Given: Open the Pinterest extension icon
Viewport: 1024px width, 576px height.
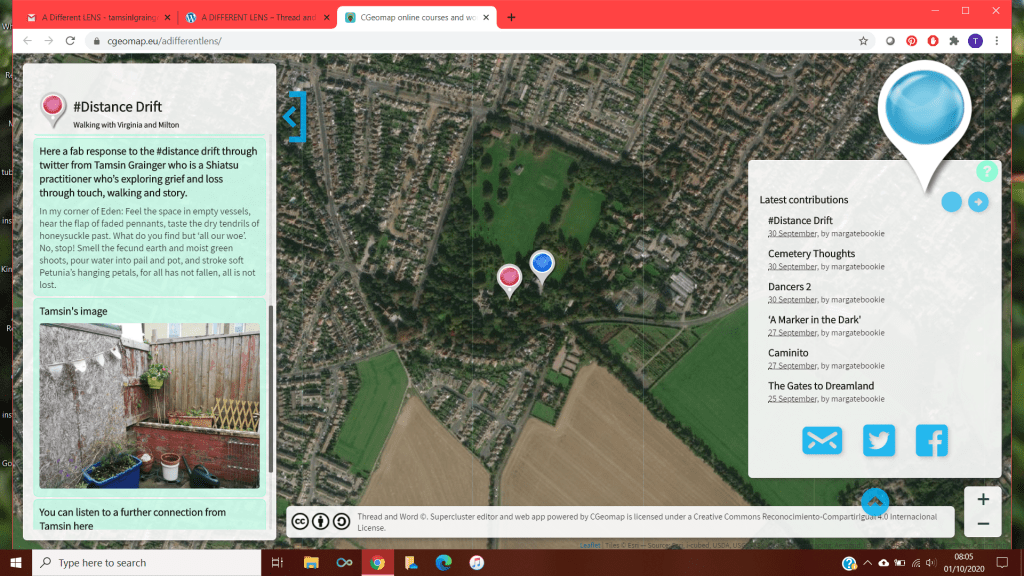Looking at the screenshot, I should coord(911,41).
